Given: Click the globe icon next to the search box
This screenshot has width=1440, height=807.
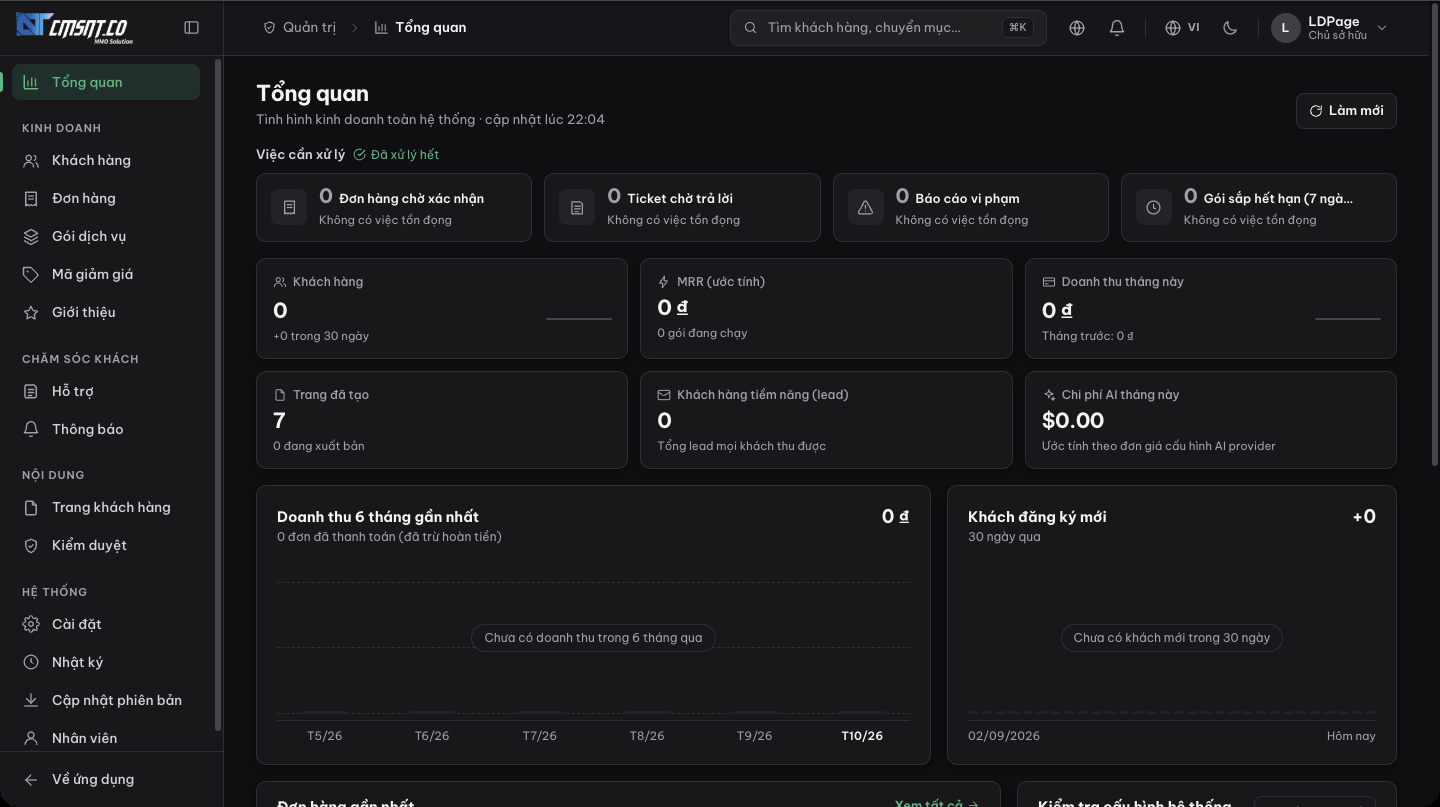Looking at the screenshot, I should pyautogui.click(x=1077, y=28).
